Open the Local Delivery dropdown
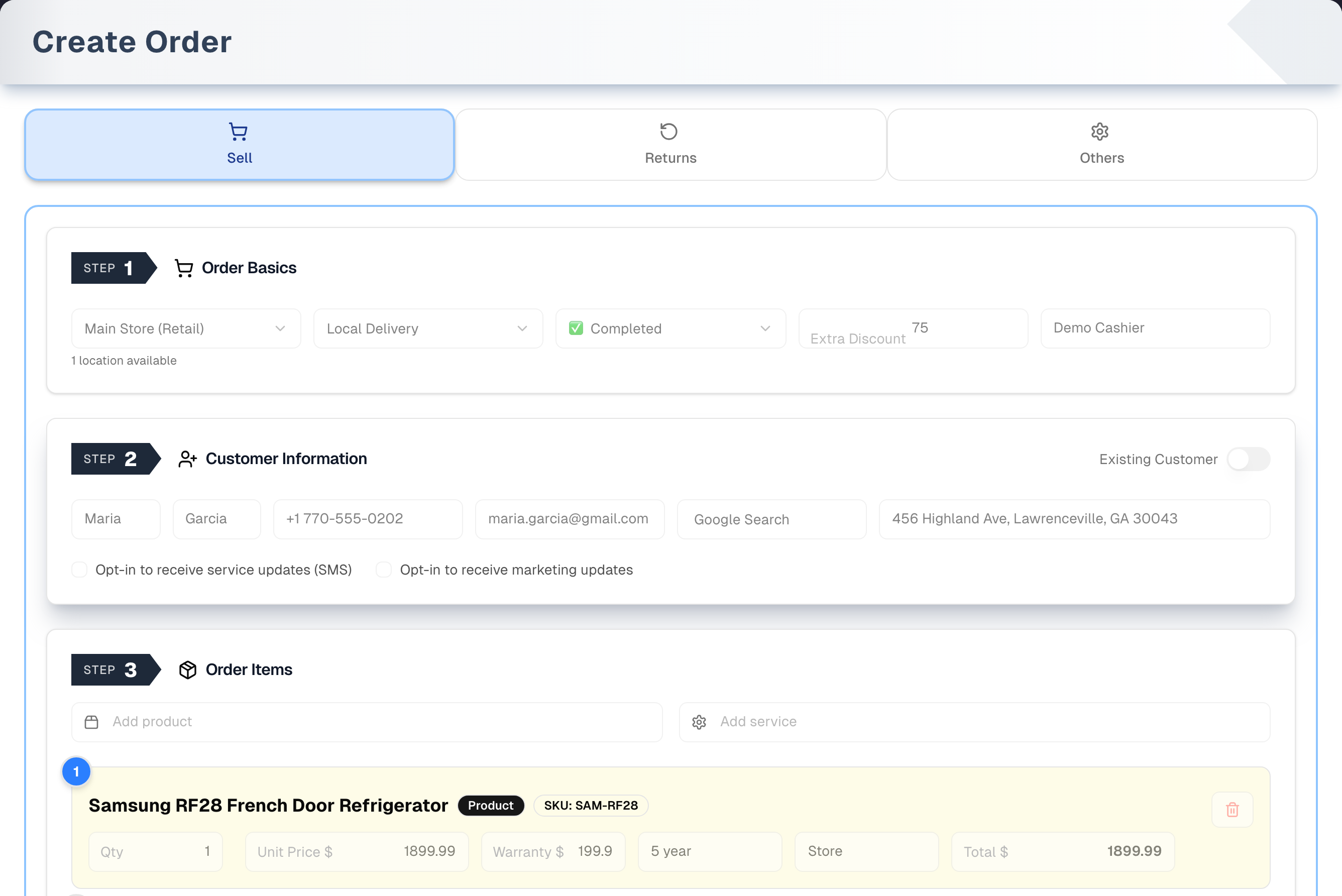The width and height of the screenshot is (1342, 896). pyautogui.click(x=428, y=328)
